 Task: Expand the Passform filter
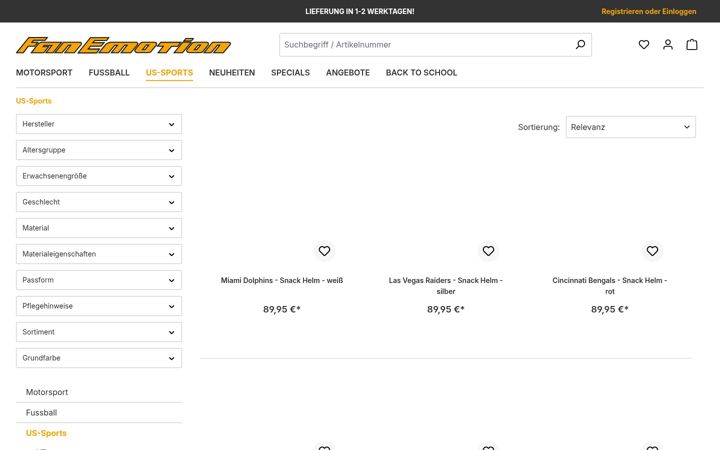99,280
